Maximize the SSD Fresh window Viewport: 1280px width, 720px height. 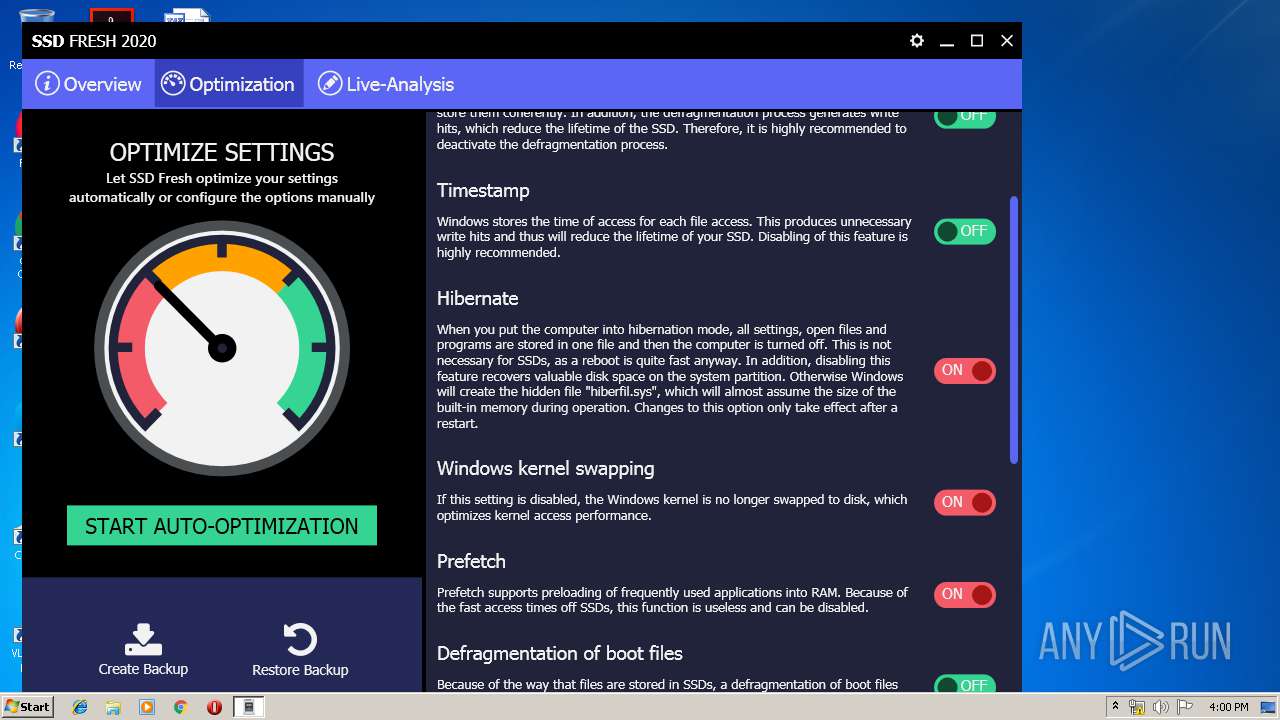(x=977, y=41)
